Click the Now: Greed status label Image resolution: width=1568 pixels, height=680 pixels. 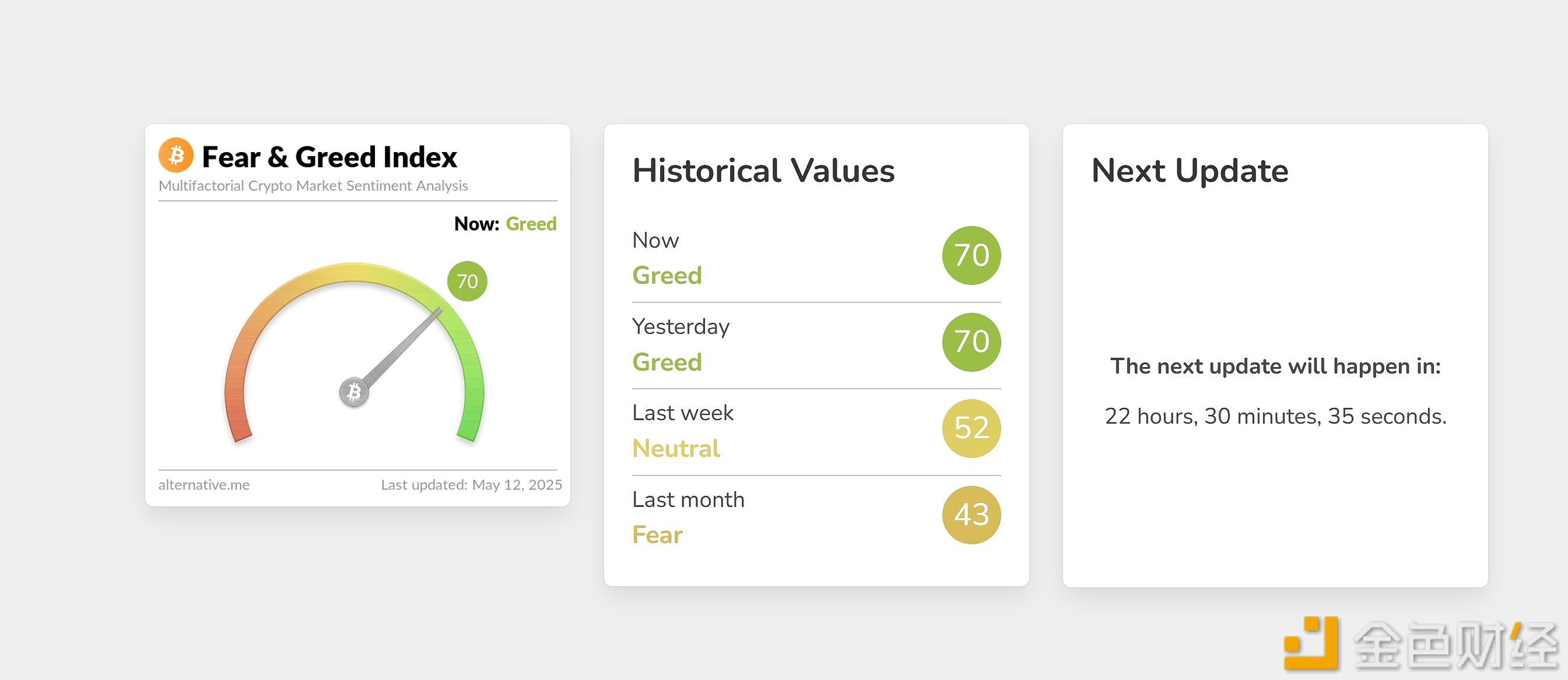(x=504, y=224)
